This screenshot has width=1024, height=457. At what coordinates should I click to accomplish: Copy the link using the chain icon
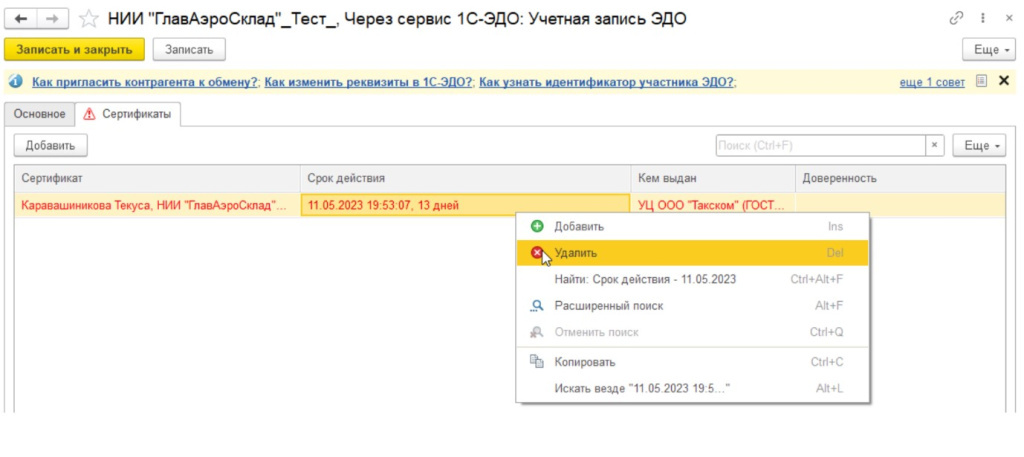coord(958,18)
